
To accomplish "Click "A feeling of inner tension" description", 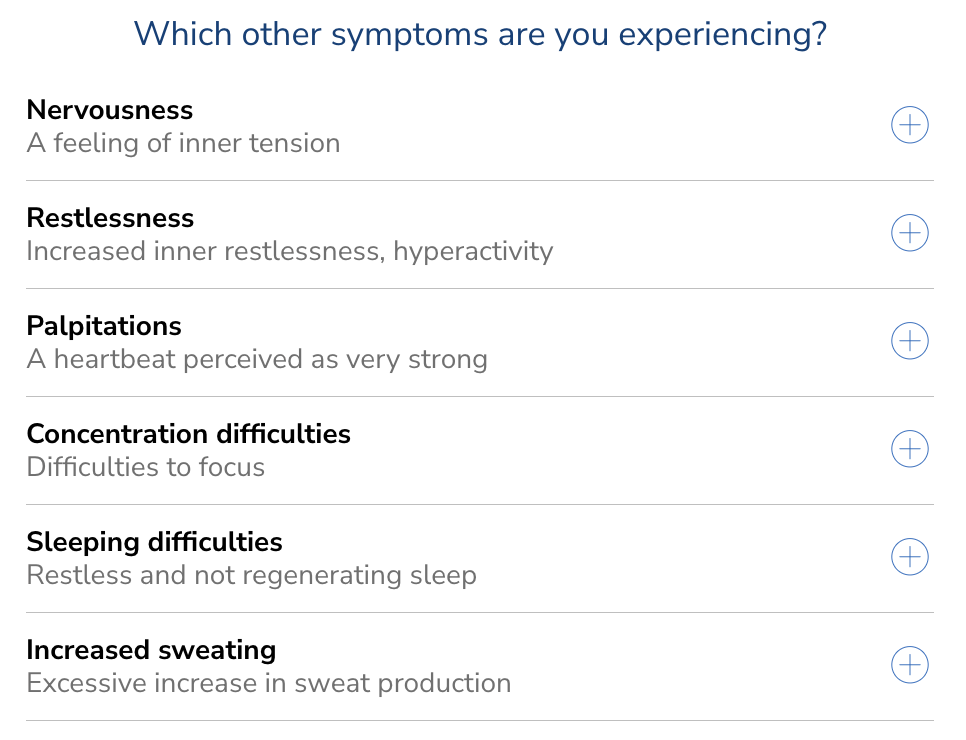I will [183, 144].
